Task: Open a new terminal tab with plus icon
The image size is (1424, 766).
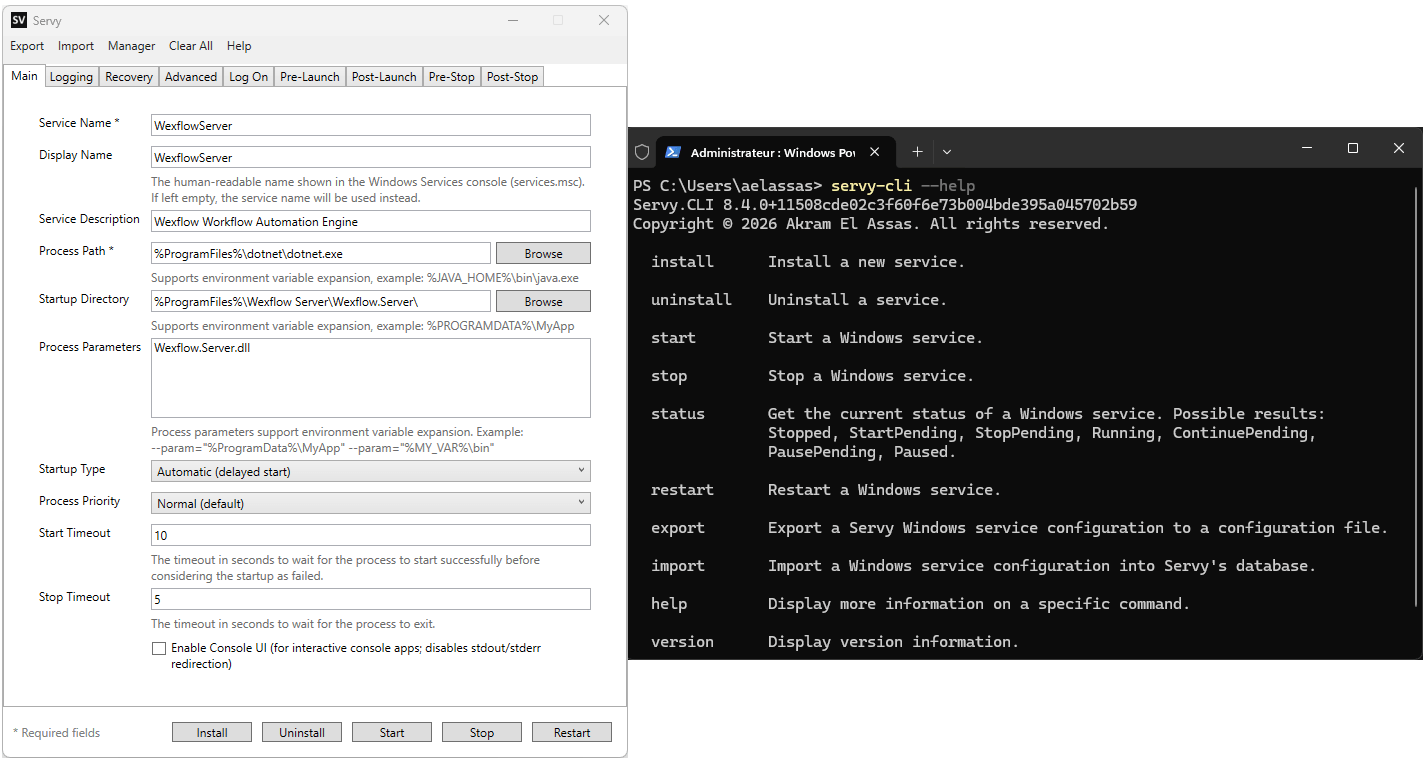Action: coord(917,152)
